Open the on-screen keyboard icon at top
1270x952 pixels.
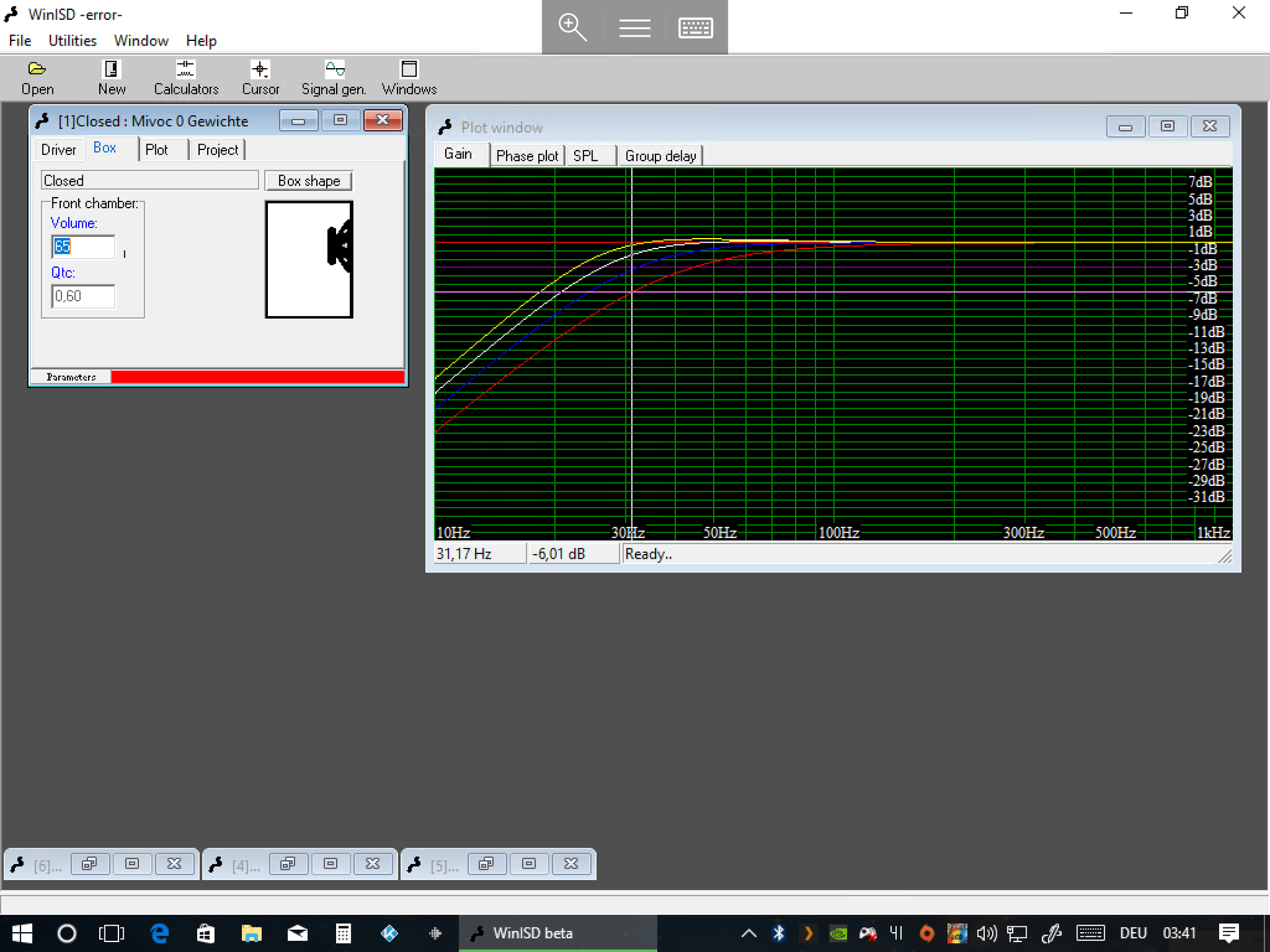click(695, 27)
